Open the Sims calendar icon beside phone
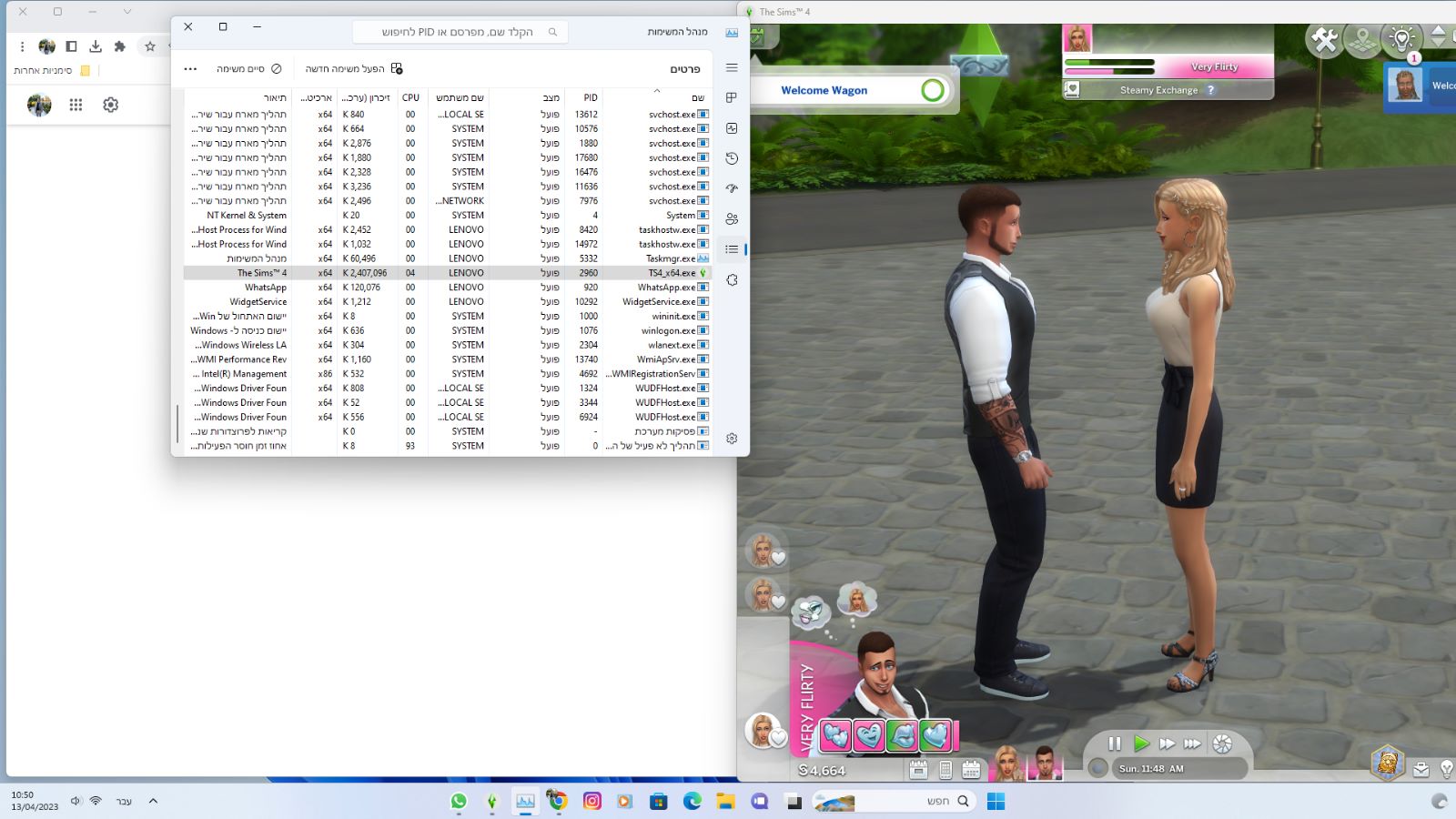1456x819 pixels. [971, 770]
